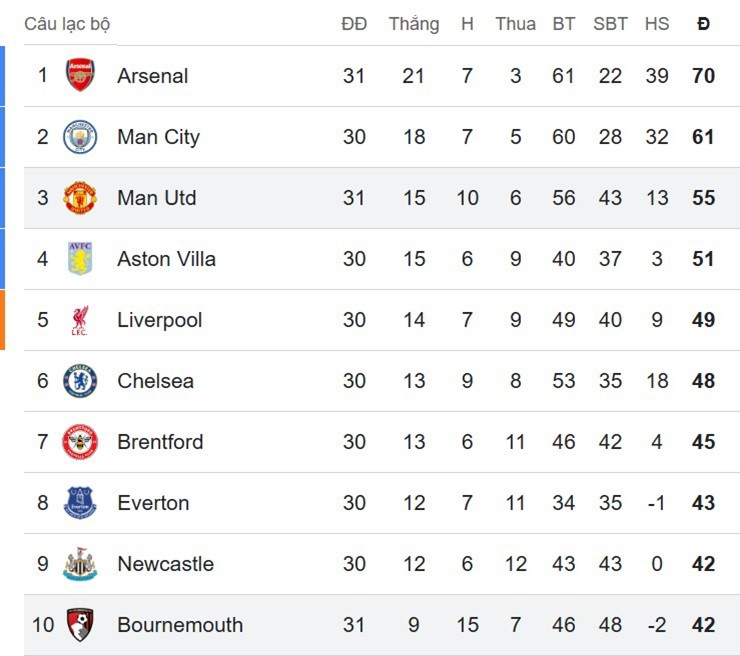Click the Arsenal club crest icon

80,76
